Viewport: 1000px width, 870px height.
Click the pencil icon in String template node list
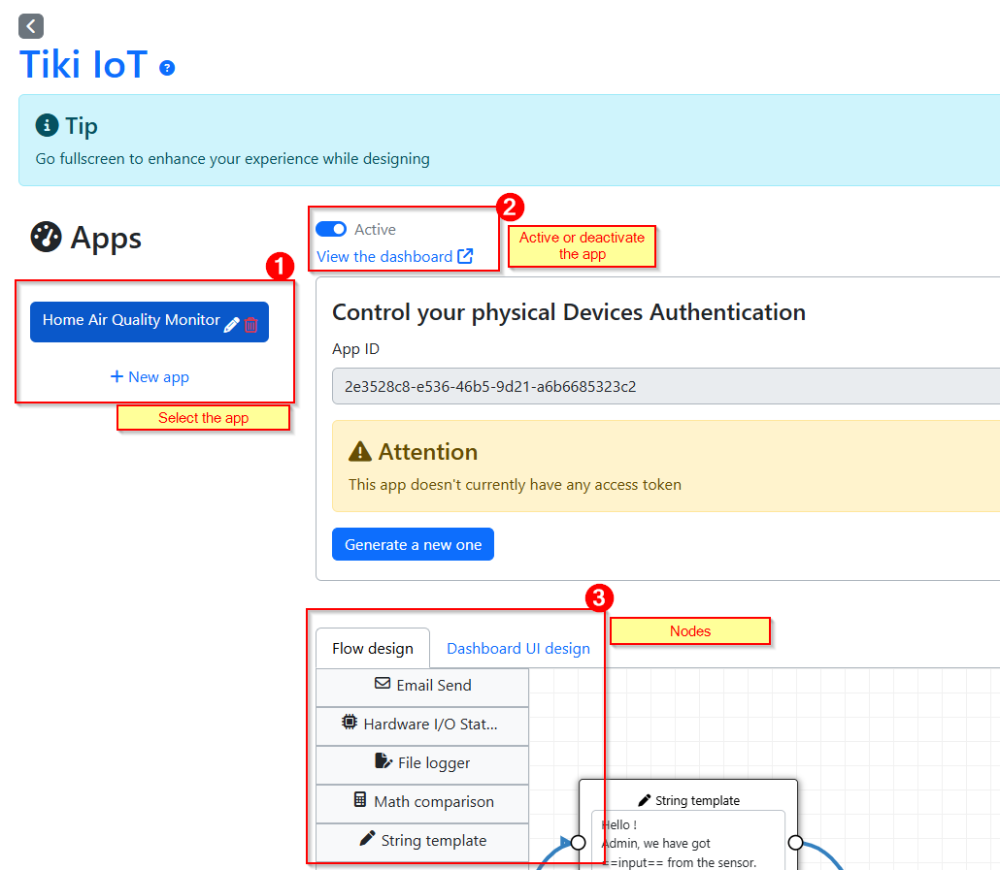367,839
